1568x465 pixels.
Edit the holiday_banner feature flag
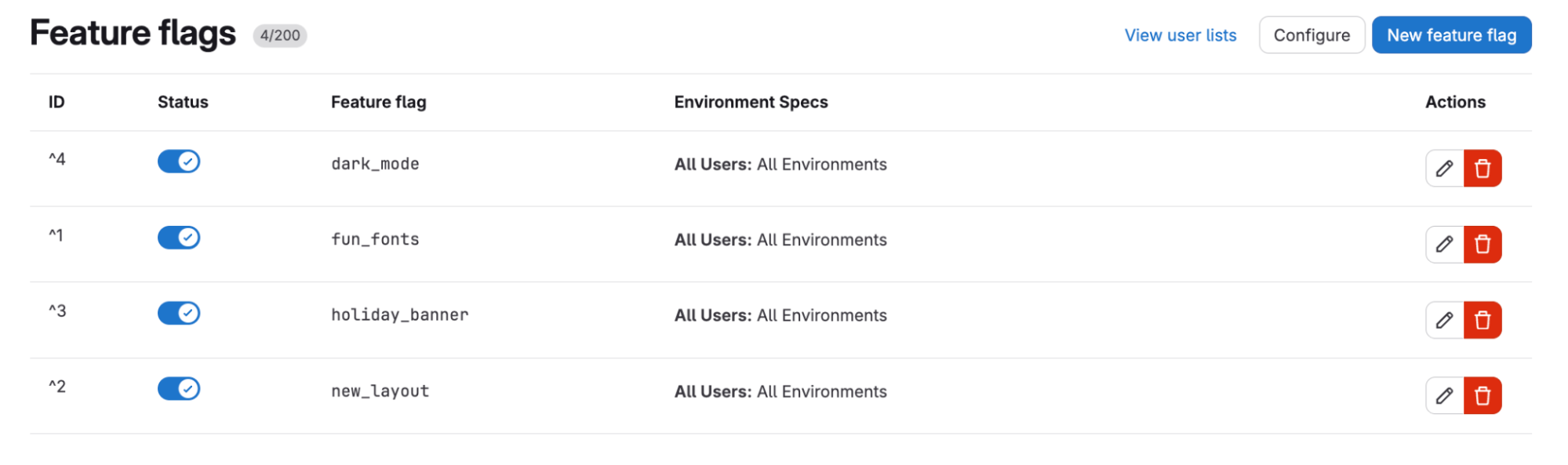pos(1443,319)
